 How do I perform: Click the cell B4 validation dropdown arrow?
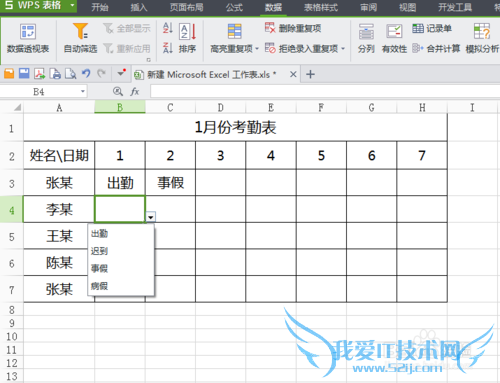(x=151, y=217)
